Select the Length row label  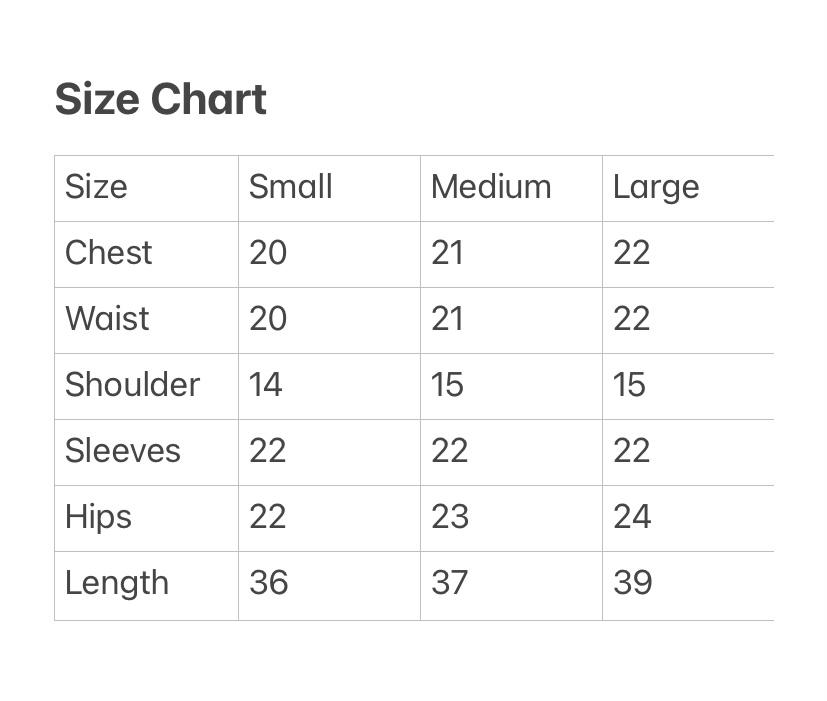coord(116,583)
